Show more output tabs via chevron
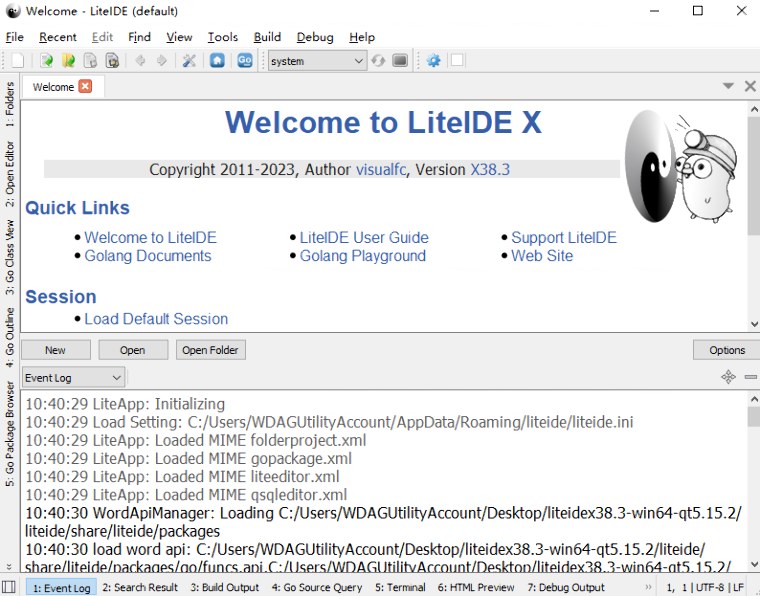Screen dimensions: 760x596 click(x=648, y=587)
